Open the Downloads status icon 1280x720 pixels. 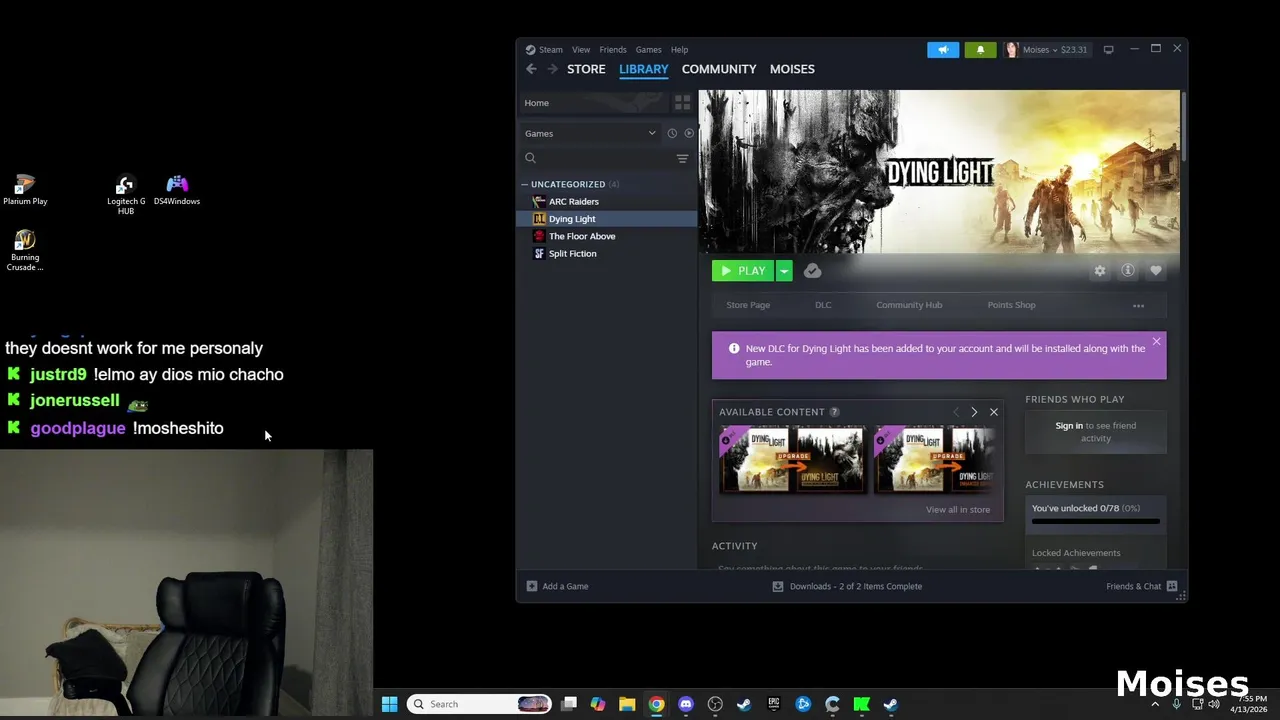778,586
